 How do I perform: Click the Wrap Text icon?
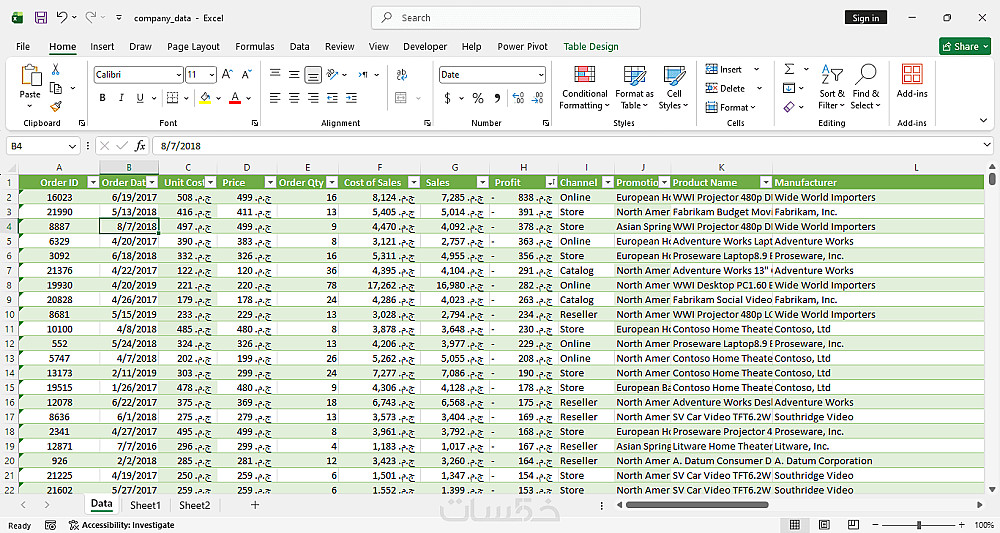pos(402,75)
